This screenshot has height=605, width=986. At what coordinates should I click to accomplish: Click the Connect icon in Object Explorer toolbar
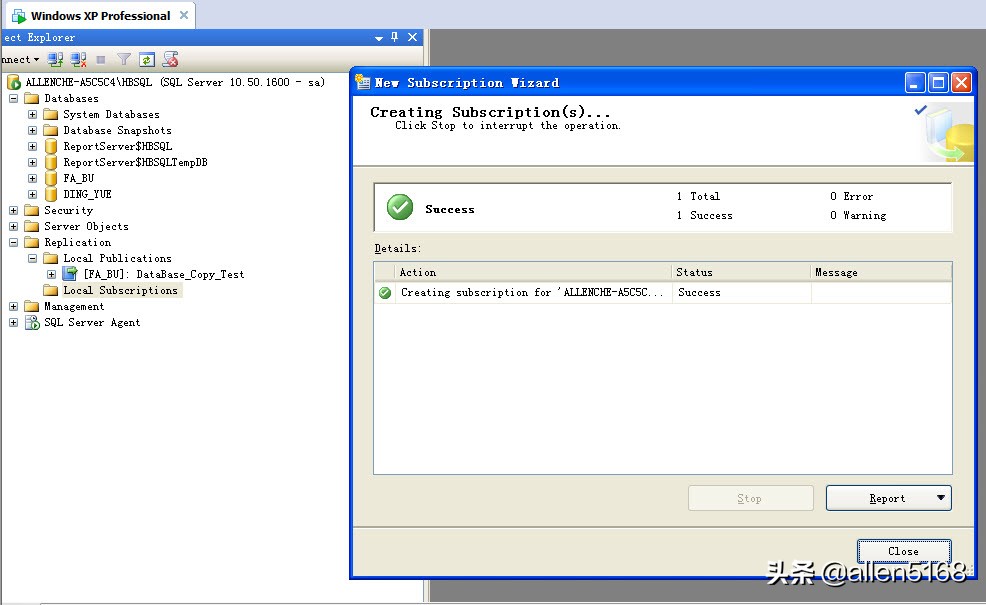tap(54, 59)
